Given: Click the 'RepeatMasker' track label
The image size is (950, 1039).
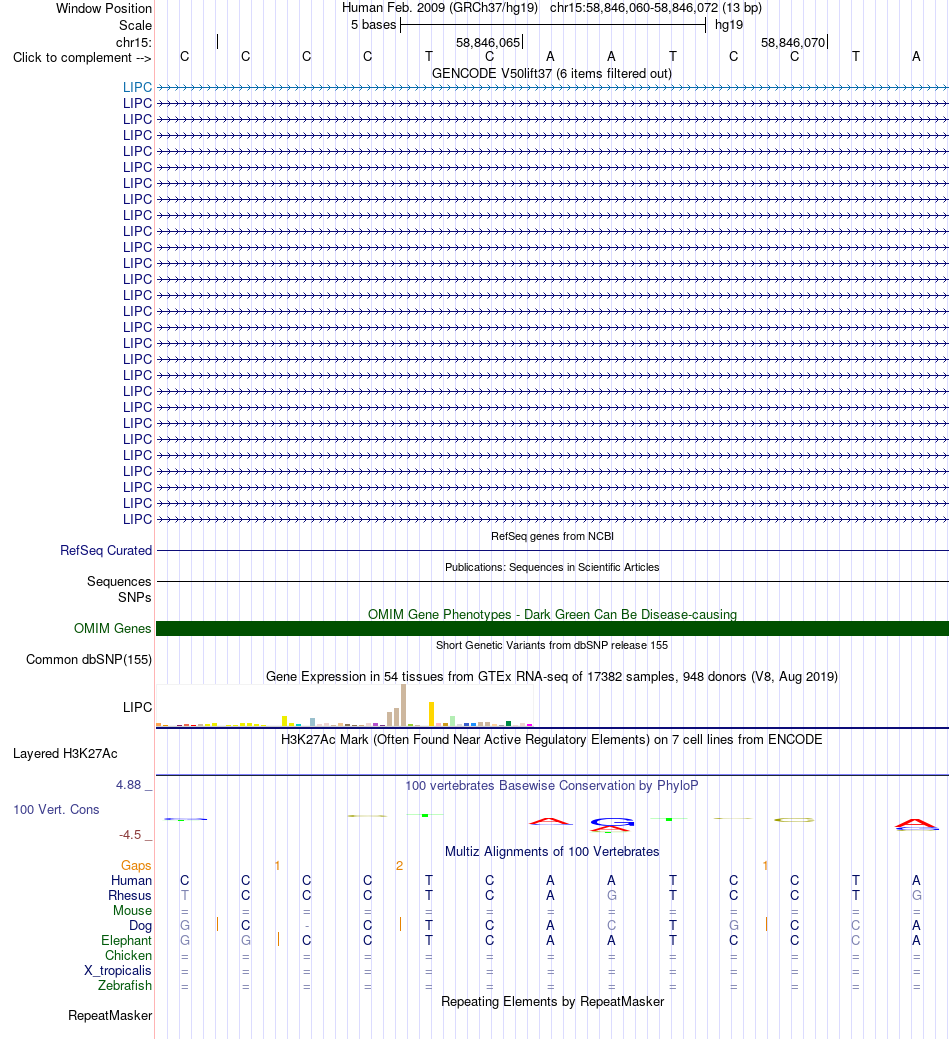Looking at the screenshot, I should [110, 1016].
